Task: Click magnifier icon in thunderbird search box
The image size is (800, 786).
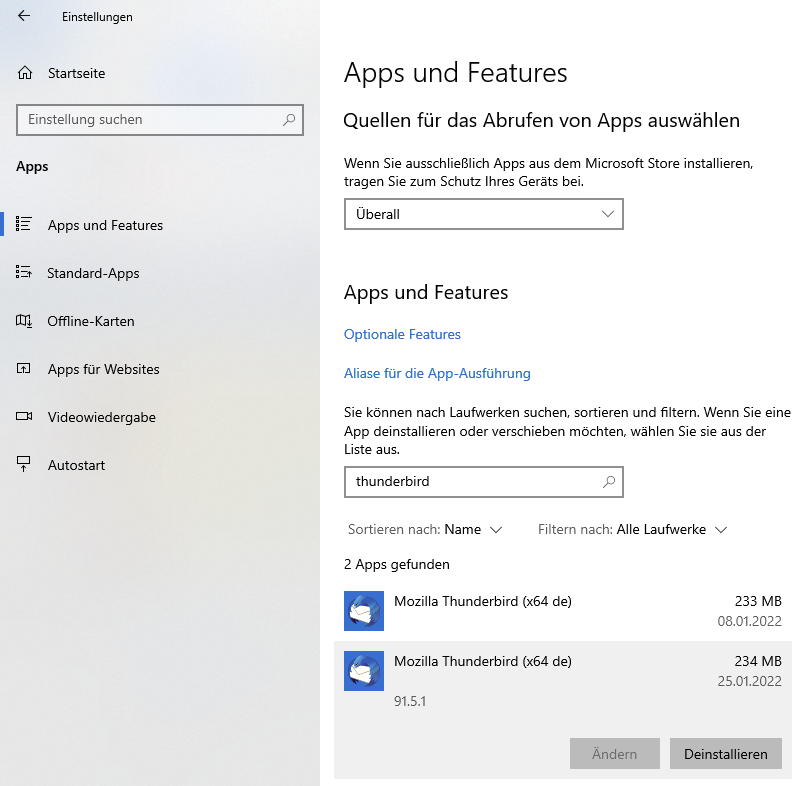Action: tap(609, 481)
